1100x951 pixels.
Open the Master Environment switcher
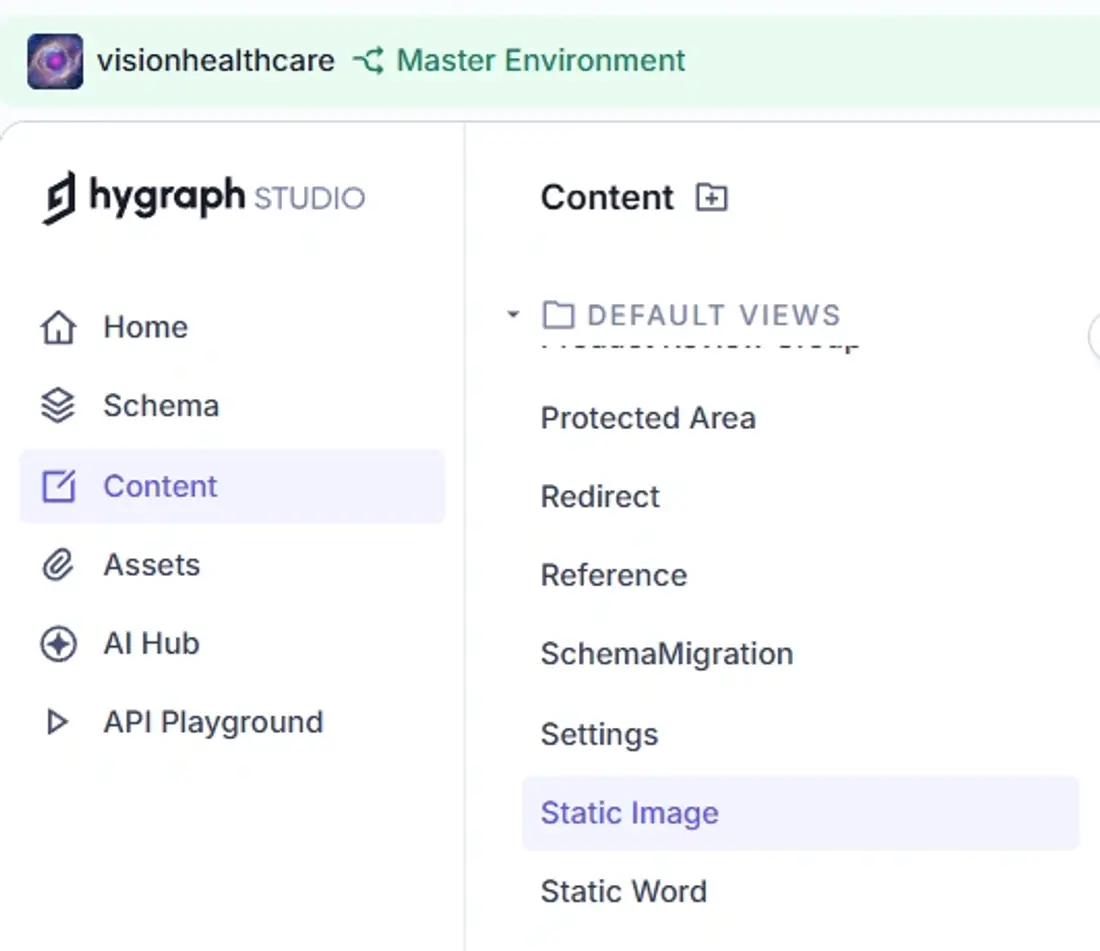540,60
